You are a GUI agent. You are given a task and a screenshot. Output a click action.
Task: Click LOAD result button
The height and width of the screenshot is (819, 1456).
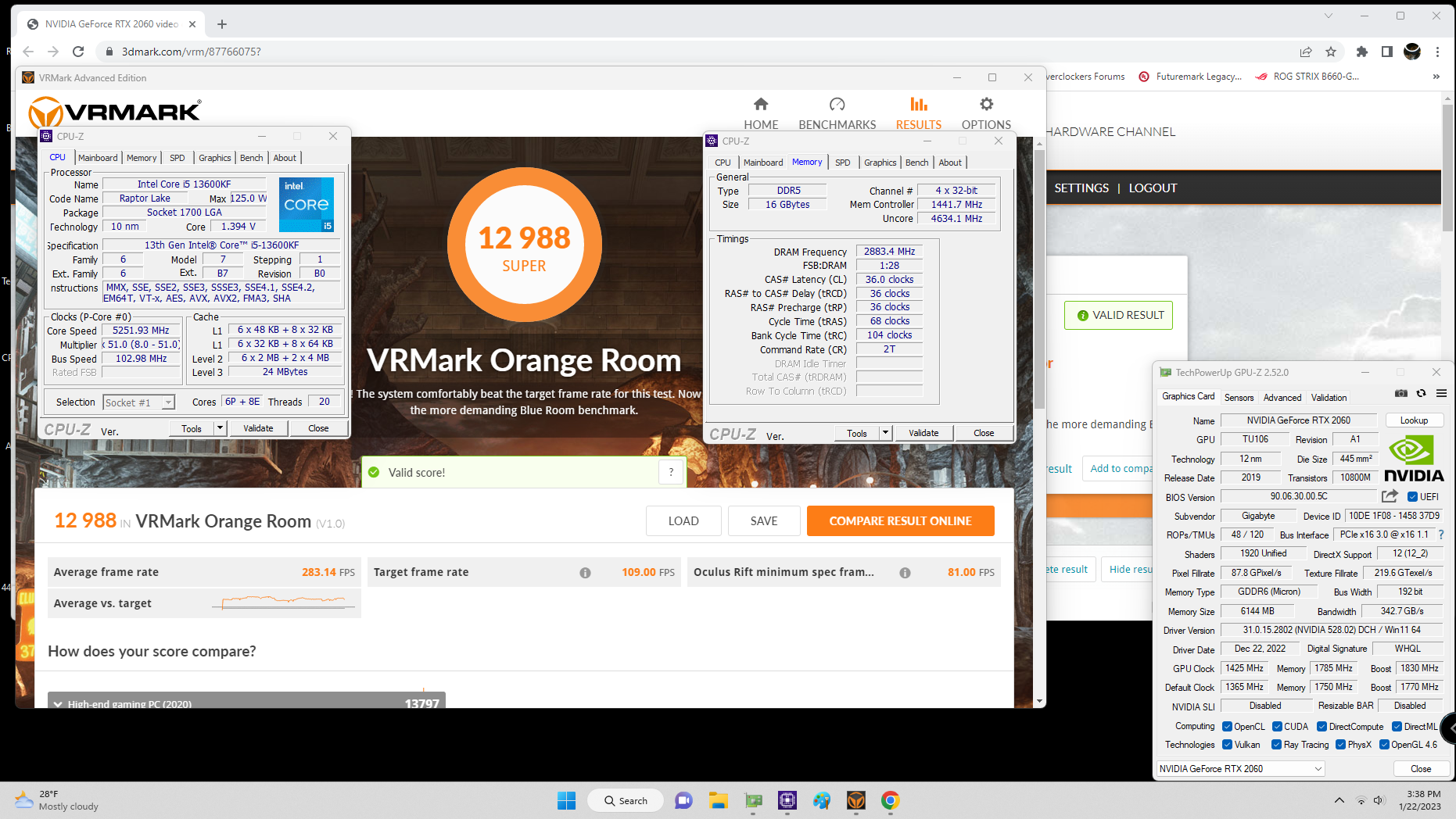point(683,521)
